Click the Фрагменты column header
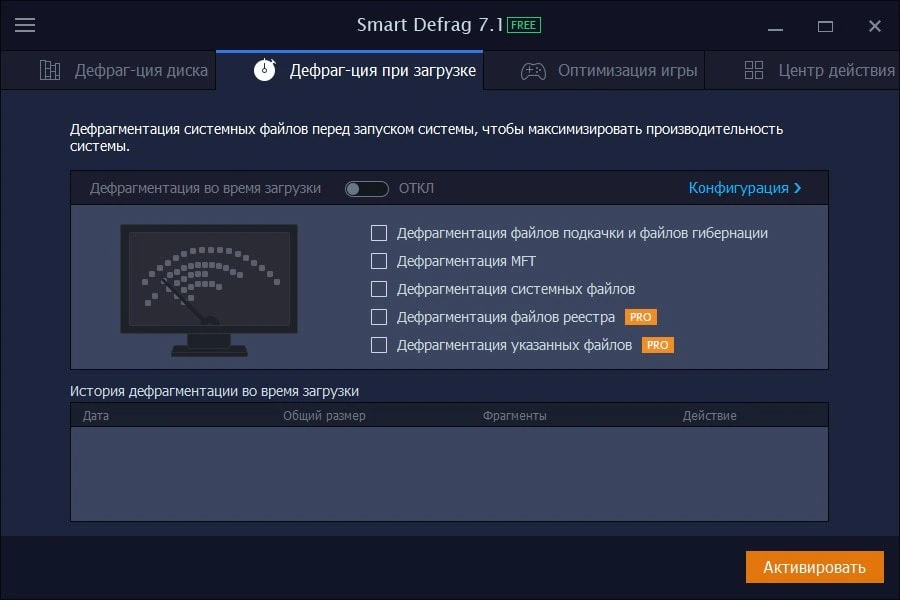The width and height of the screenshot is (900, 600). click(x=514, y=416)
